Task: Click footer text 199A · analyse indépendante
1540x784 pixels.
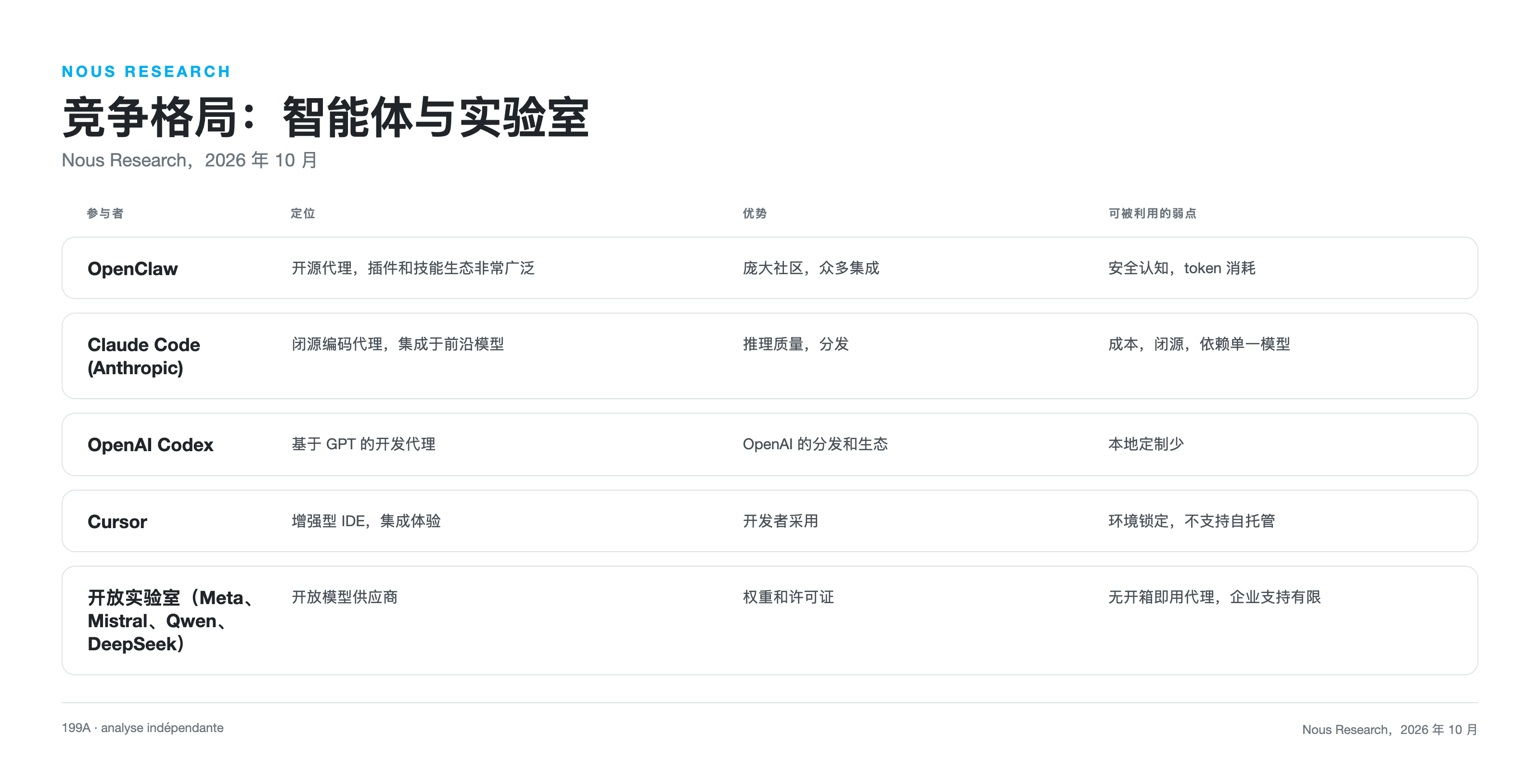Action: [142, 728]
